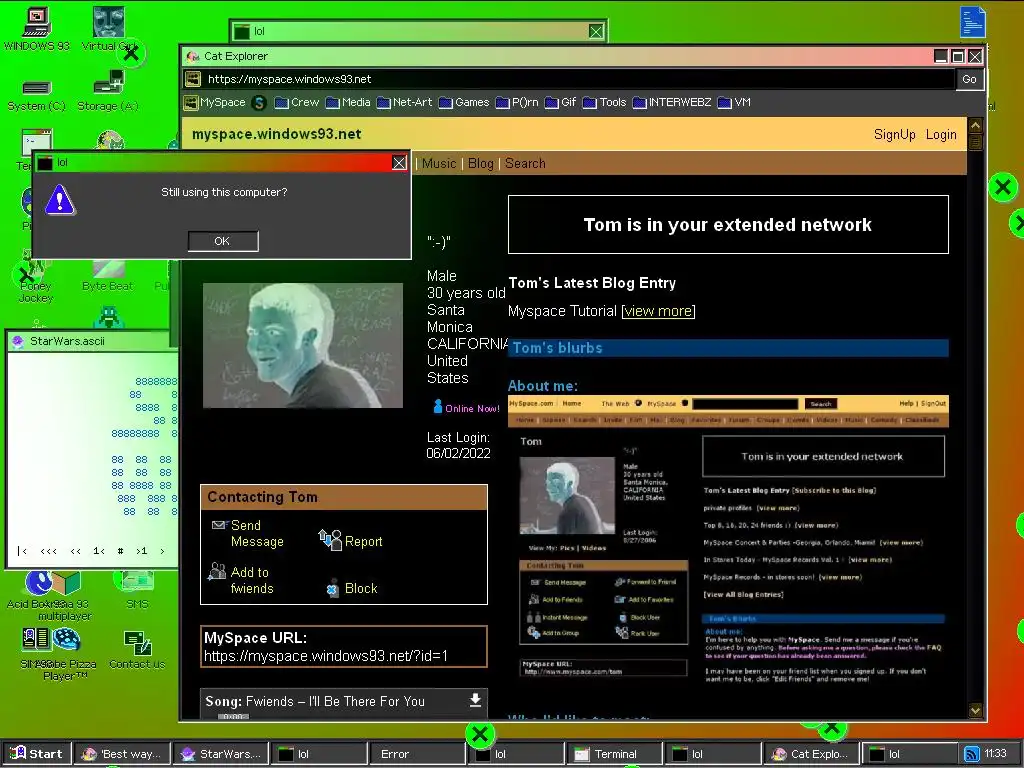Open the Games bookmark folder
1024x768 pixels.
(x=464, y=103)
